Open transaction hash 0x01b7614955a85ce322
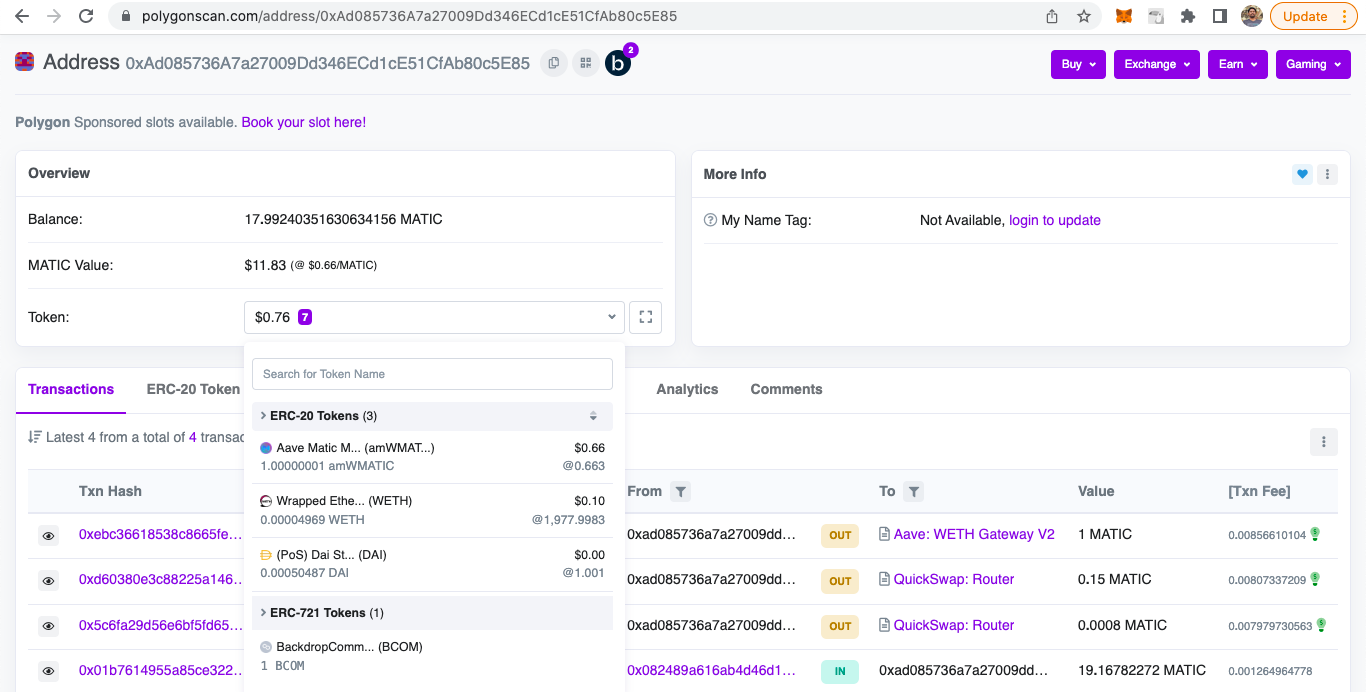This screenshot has height=692, width=1366. [161, 670]
